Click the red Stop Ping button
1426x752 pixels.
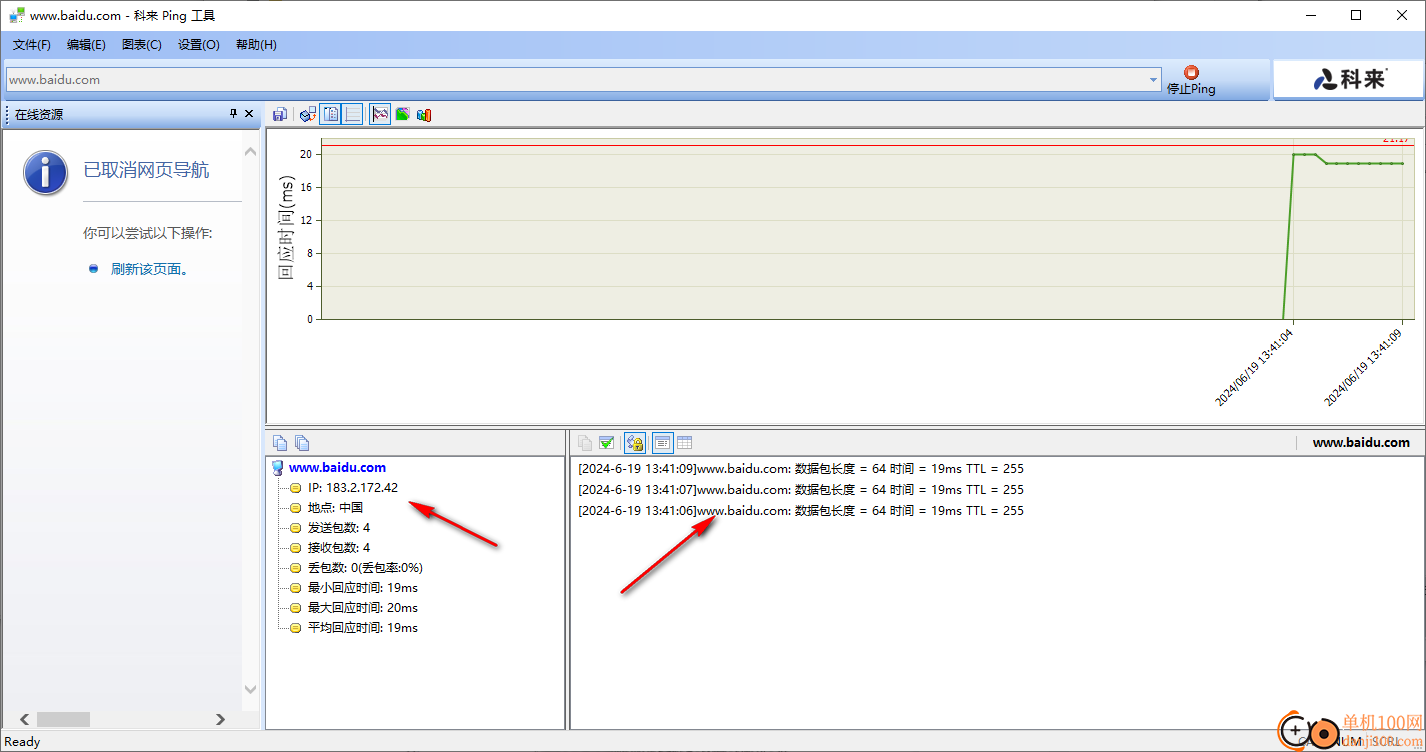pyautogui.click(x=1191, y=80)
